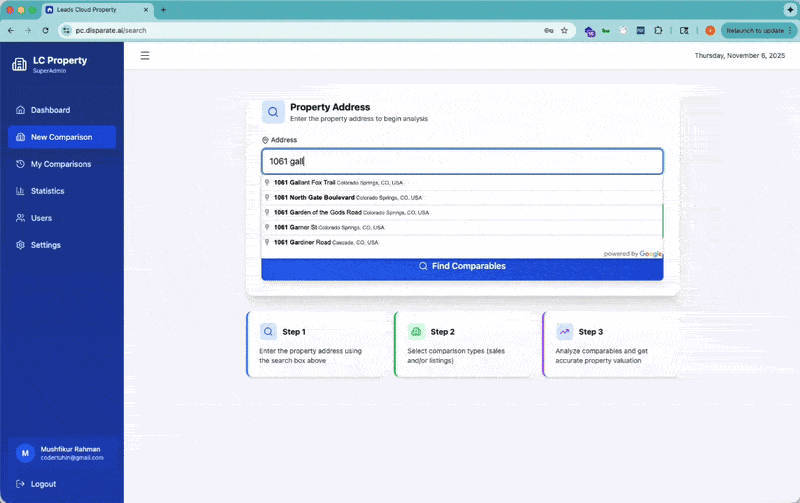Toggle the hamburger menu icon
The image size is (800, 503).
(145, 56)
